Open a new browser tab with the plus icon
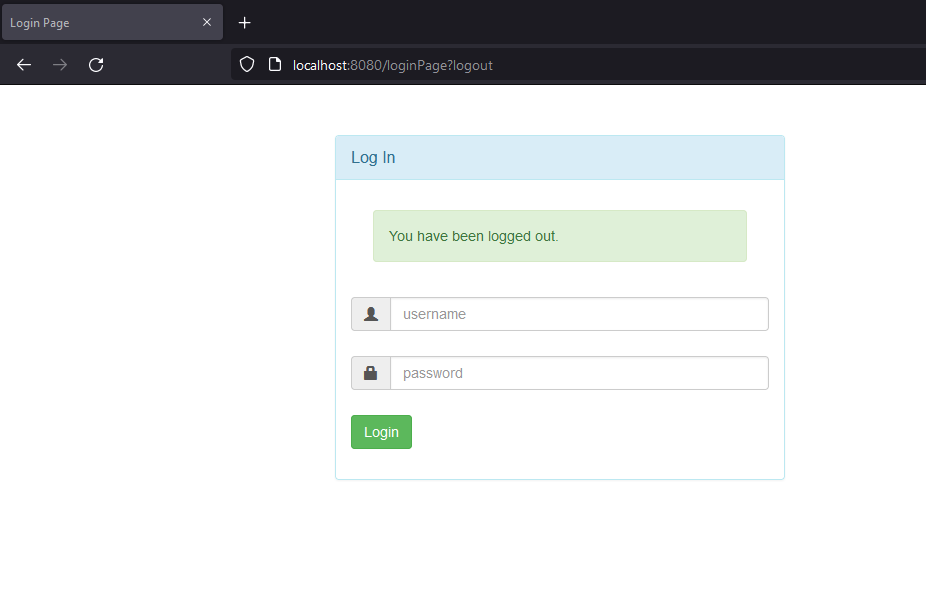 pos(244,22)
